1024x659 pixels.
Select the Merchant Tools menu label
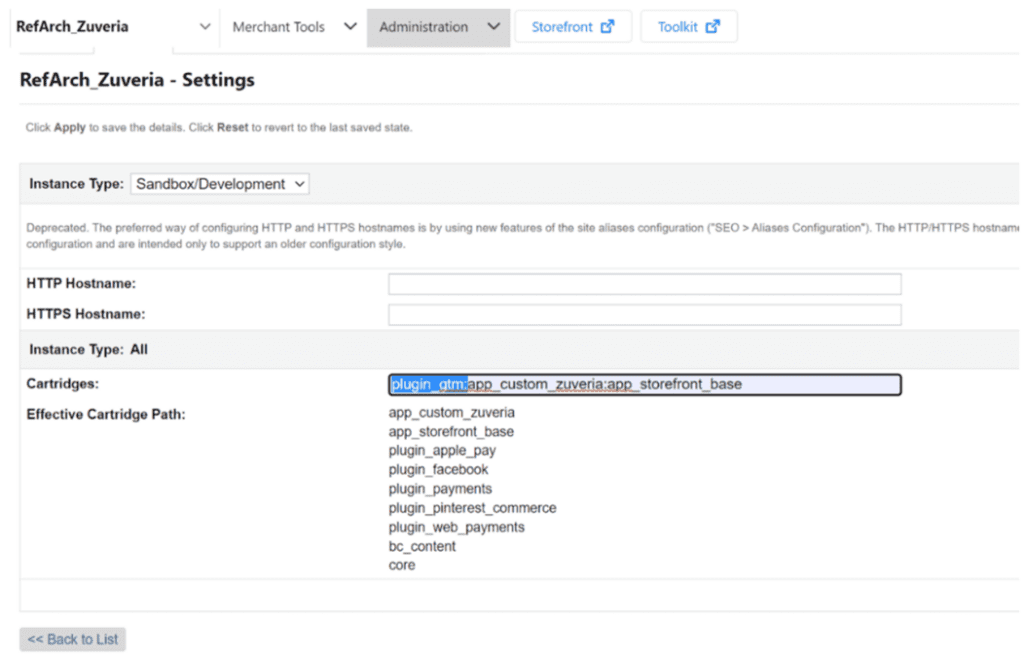278,27
